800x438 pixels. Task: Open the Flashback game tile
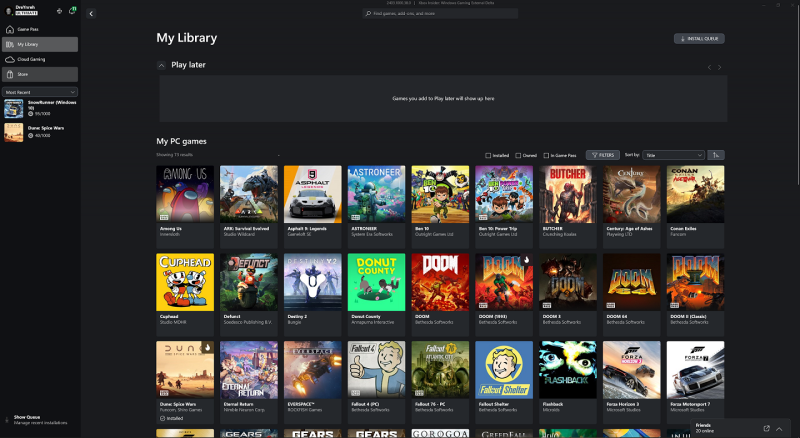click(x=568, y=382)
